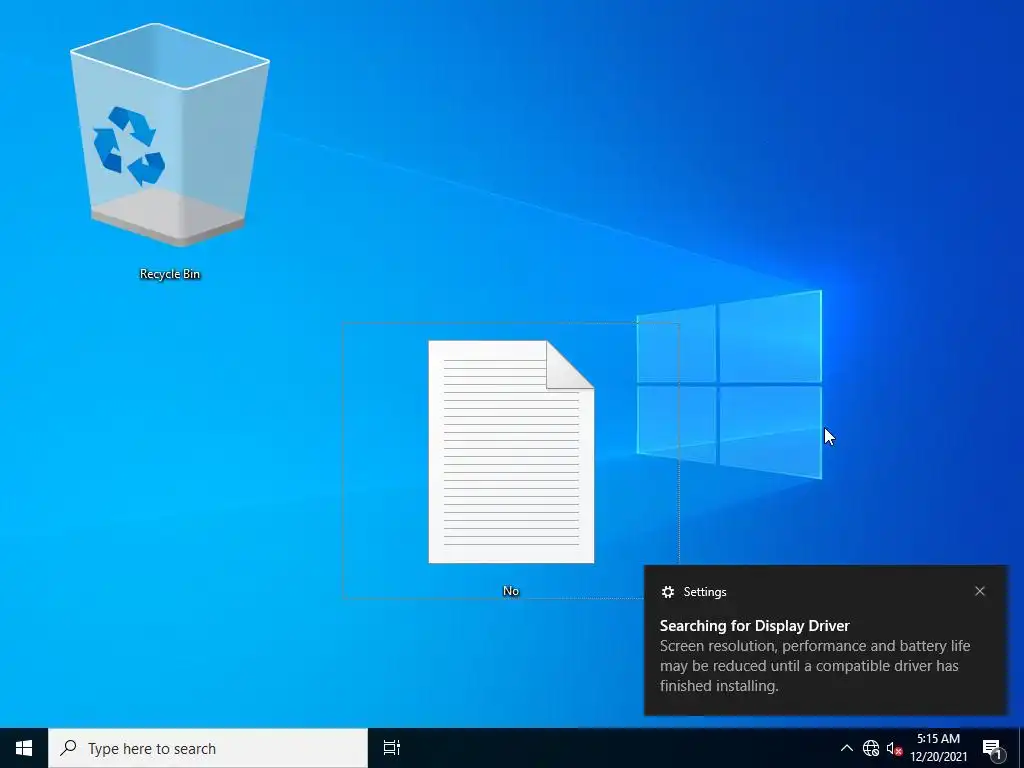Click the Show desktop sliver at taskbar end
The image size is (1024, 768).
pos(1021,748)
